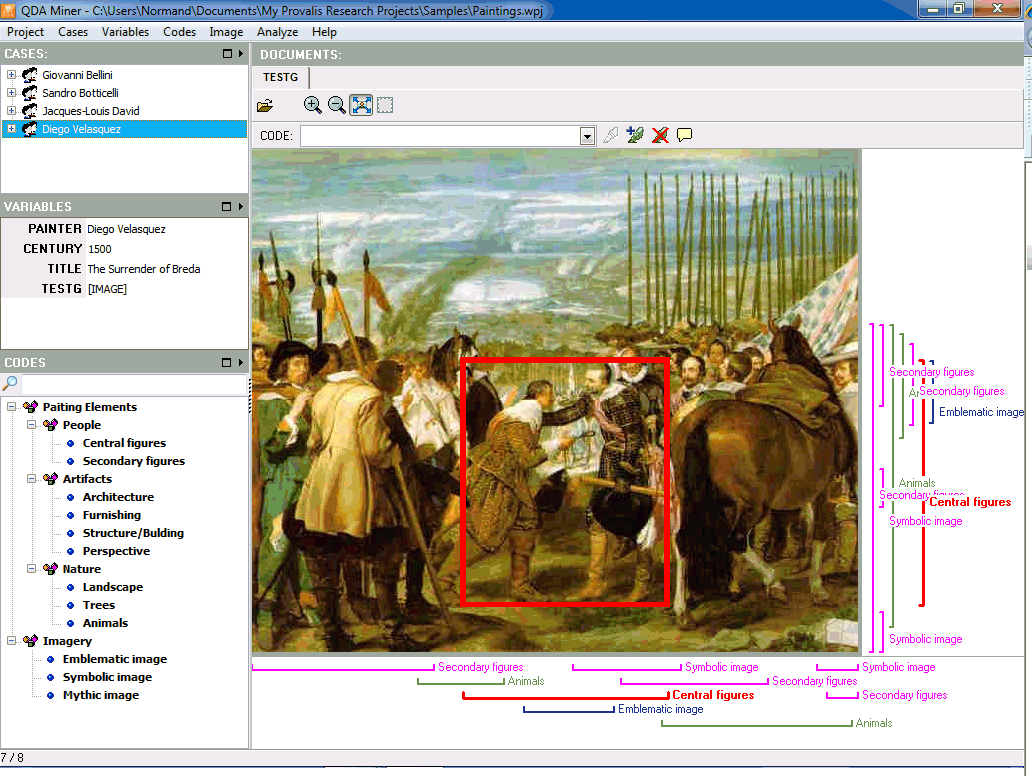This screenshot has height=776, width=1032.
Task: Click the painting image of Surrender of Breda
Action: pyautogui.click(x=555, y=401)
